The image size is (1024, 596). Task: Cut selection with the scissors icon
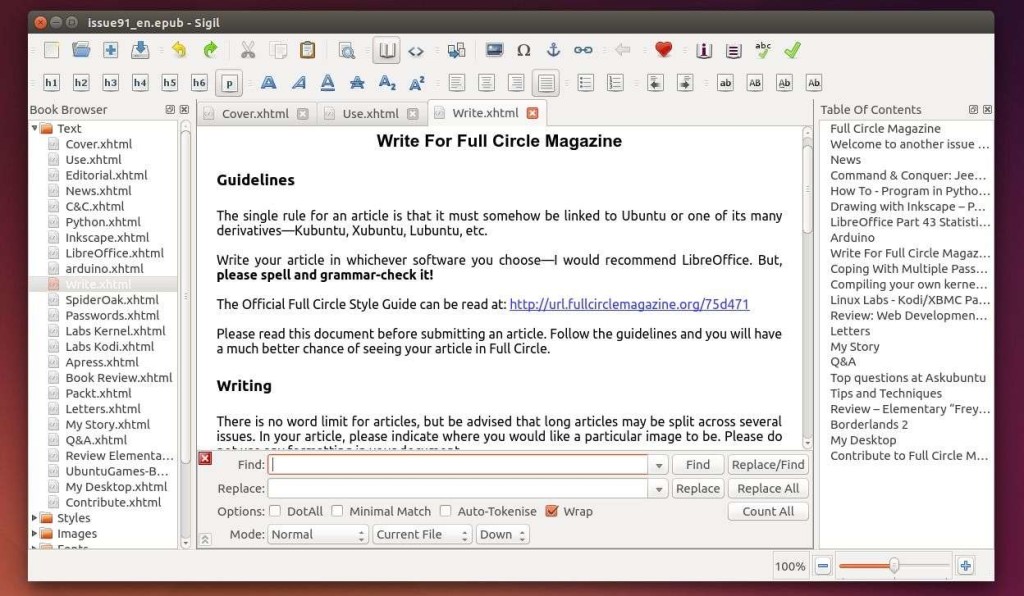pyautogui.click(x=248, y=50)
